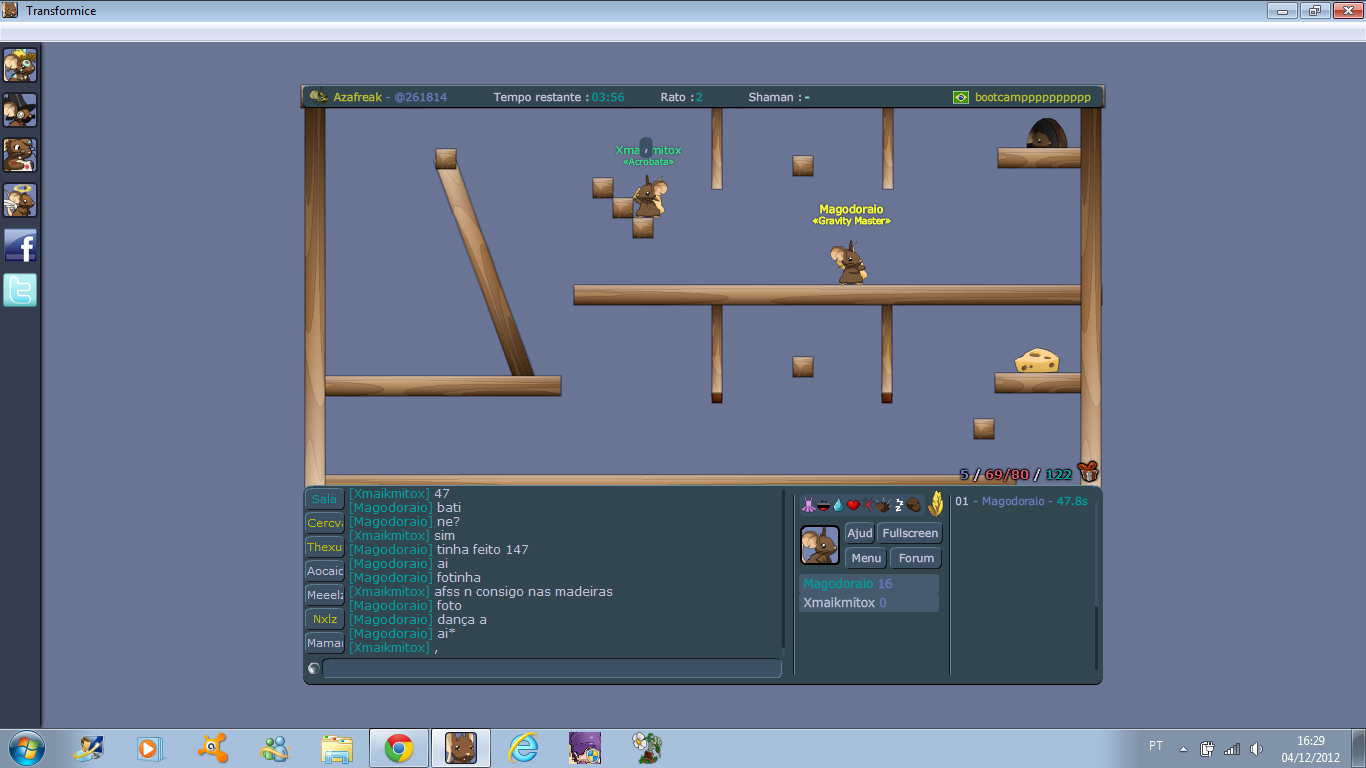Image resolution: width=1366 pixels, height=768 pixels.
Task: Open the Facebook link icon
Action: [x=20, y=245]
